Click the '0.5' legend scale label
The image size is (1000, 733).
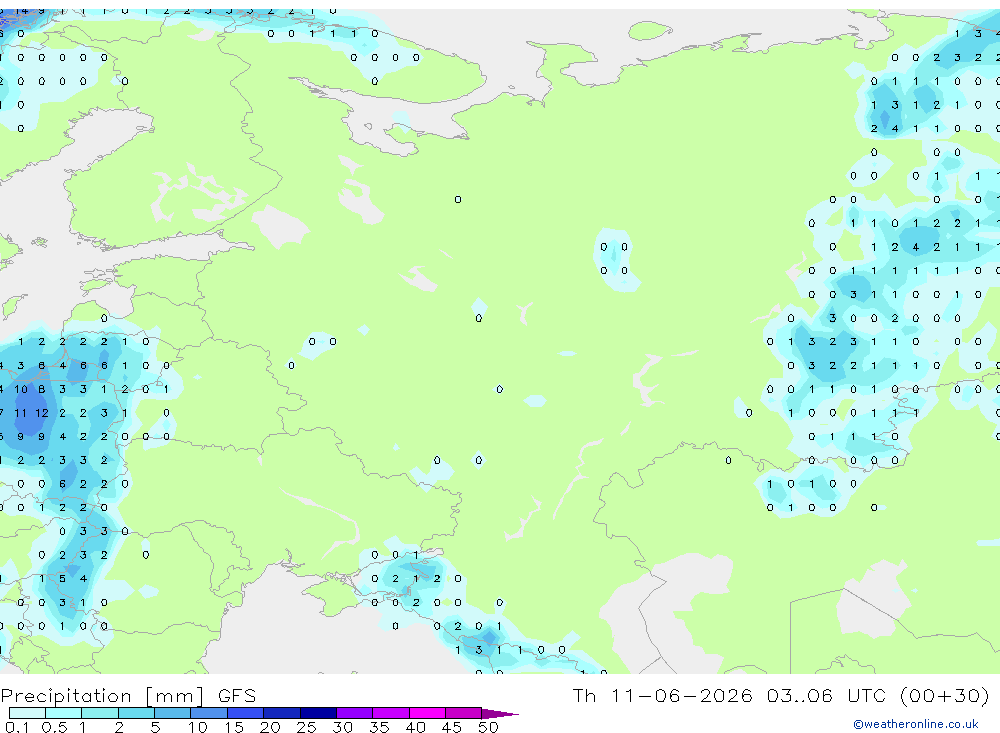[54, 727]
